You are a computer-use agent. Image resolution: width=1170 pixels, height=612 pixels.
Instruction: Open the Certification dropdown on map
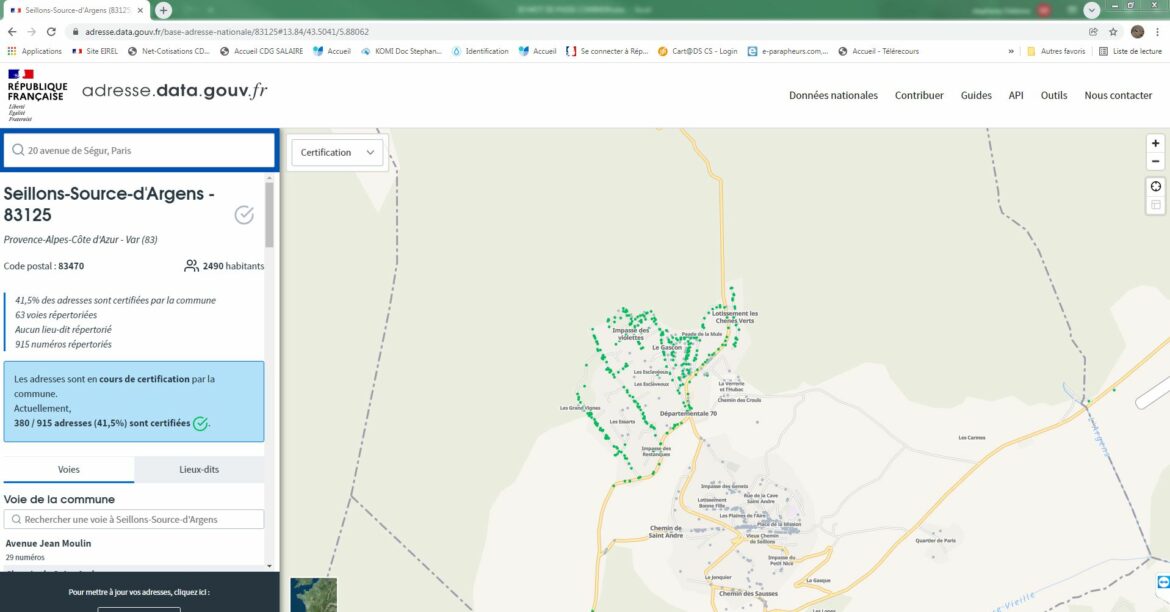click(x=337, y=153)
